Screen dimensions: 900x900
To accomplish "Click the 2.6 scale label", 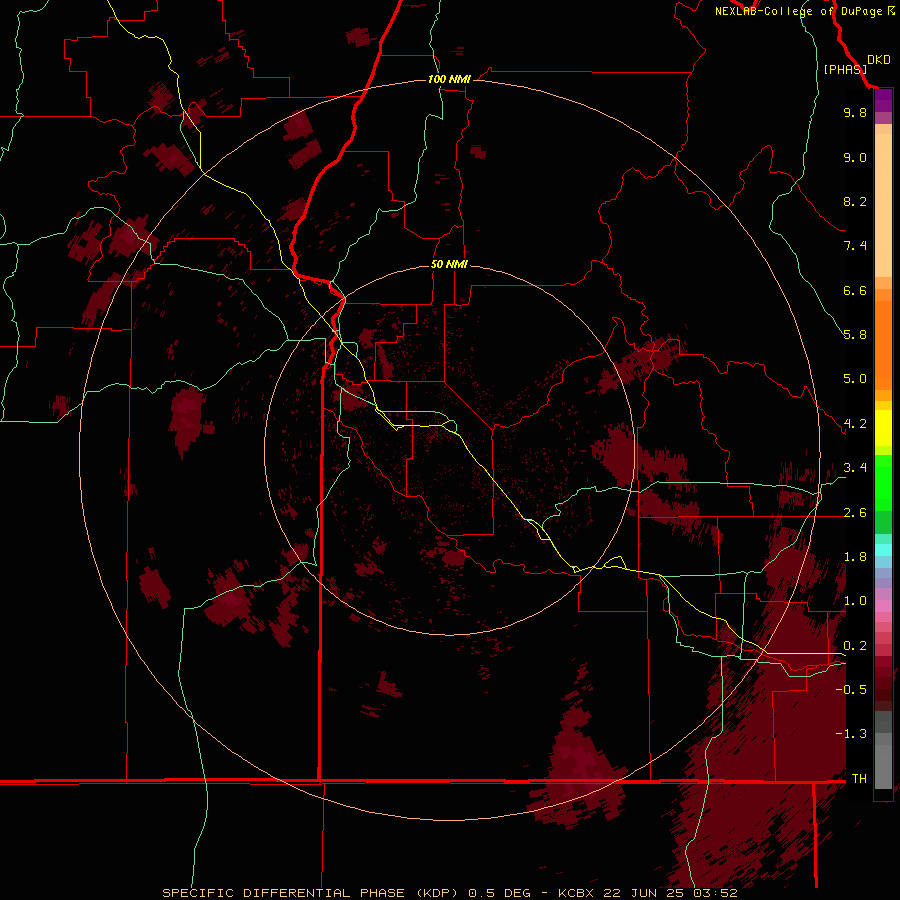I will pyautogui.click(x=855, y=513).
